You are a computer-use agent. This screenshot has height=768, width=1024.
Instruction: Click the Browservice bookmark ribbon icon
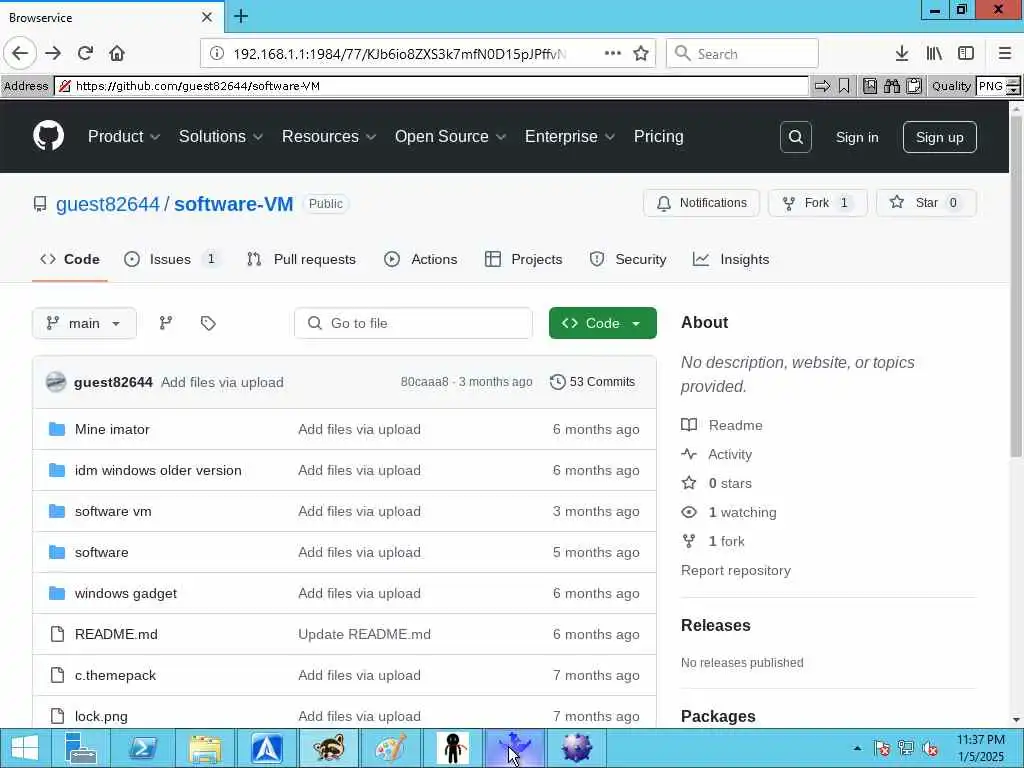click(844, 86)
